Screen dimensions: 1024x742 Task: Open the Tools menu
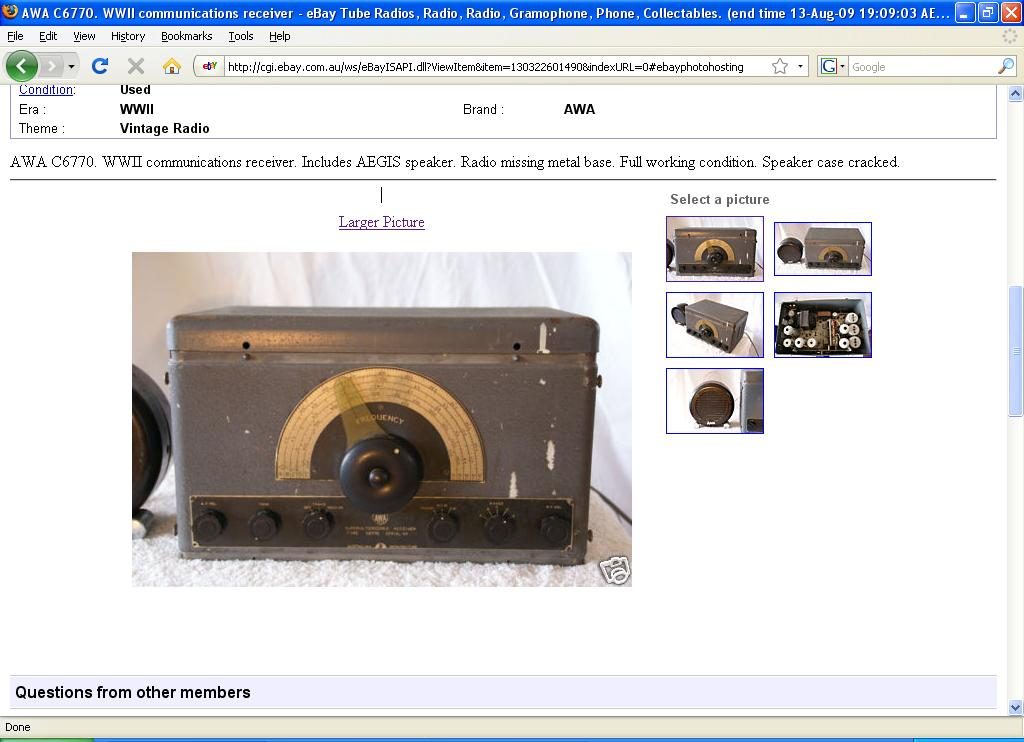click(241, 37)
